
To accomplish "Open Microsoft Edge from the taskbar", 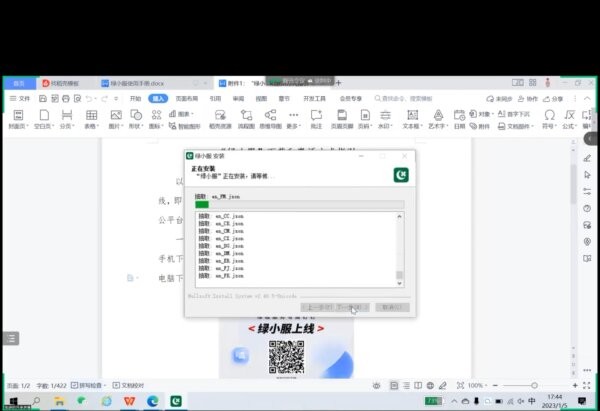I will (153, 401).
